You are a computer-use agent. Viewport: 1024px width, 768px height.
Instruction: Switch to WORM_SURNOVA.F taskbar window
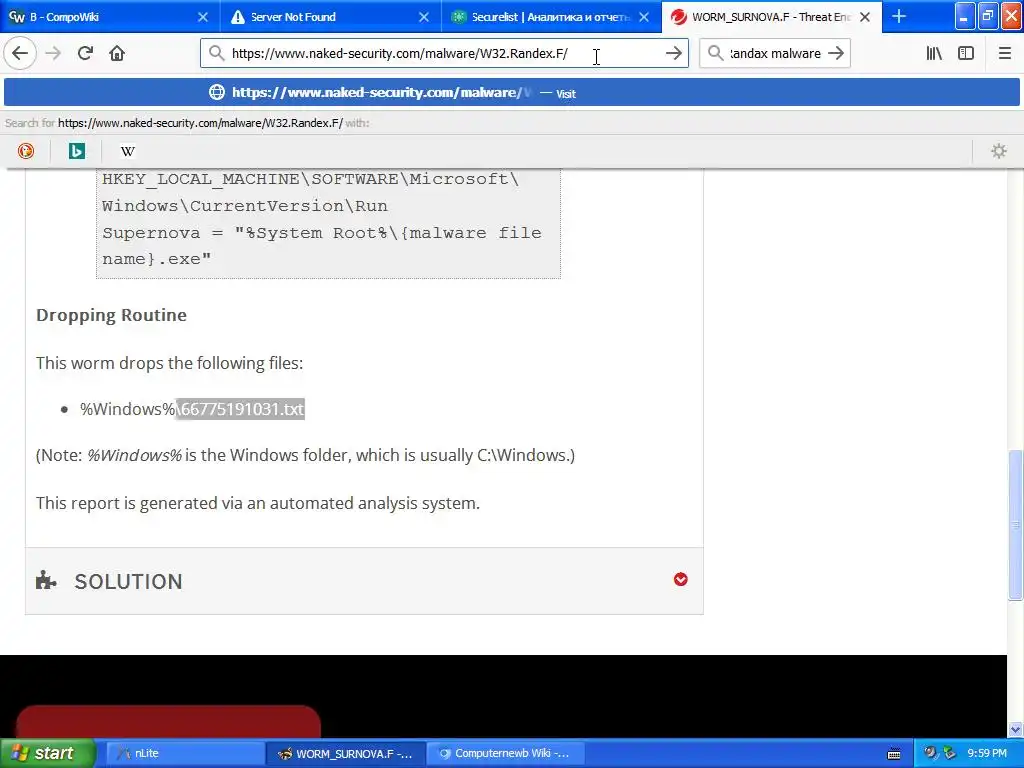(346, 753)
